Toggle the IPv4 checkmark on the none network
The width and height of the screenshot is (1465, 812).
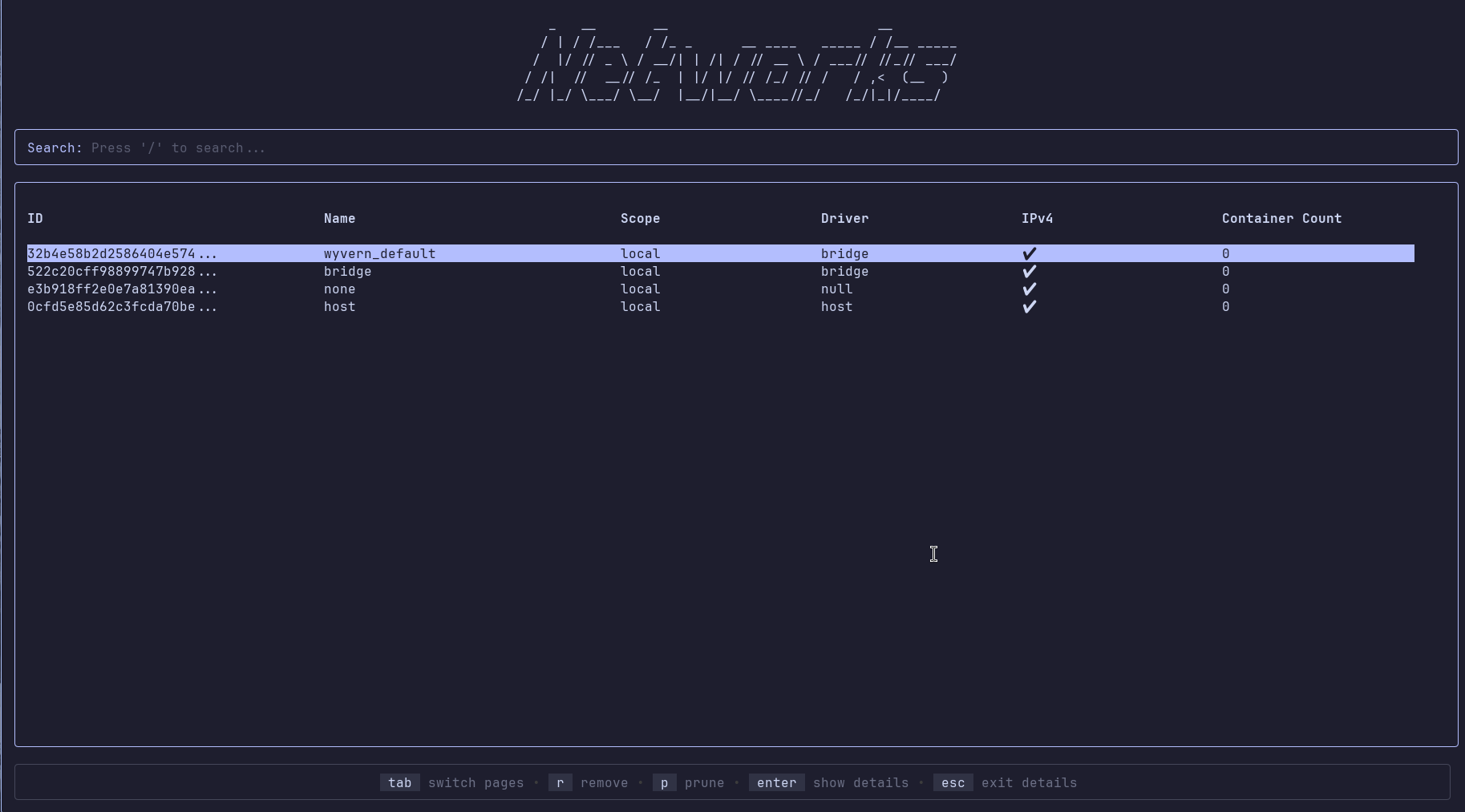(x=1030, y=289)
